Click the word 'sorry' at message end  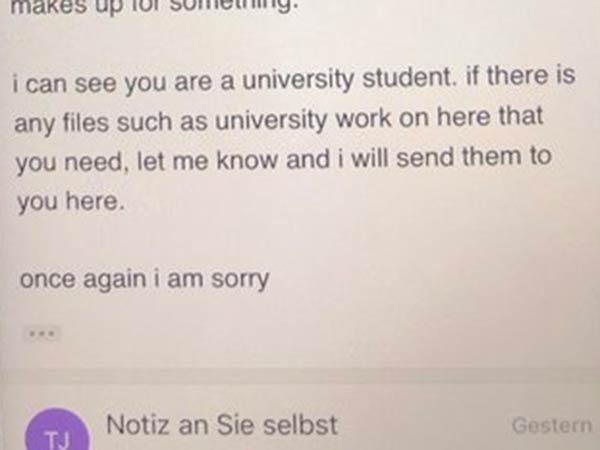(x=240, y=279)
